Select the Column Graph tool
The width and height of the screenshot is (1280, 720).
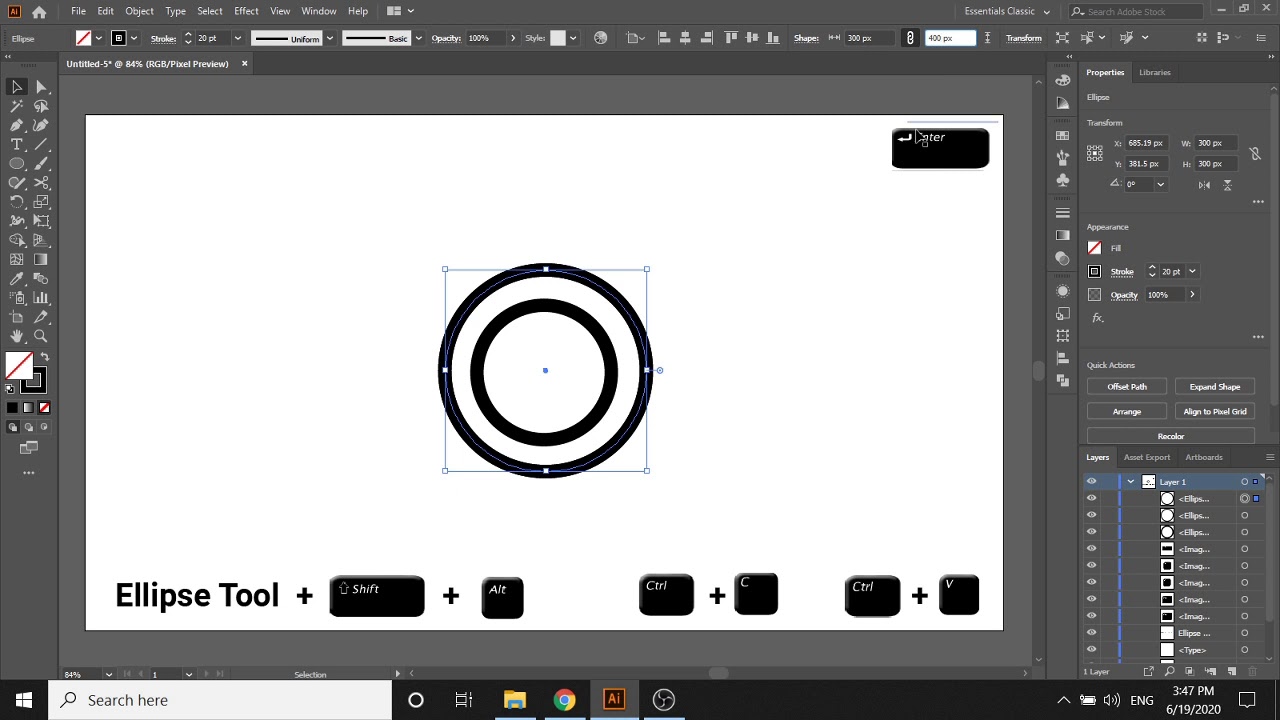(x=41, y=298)
